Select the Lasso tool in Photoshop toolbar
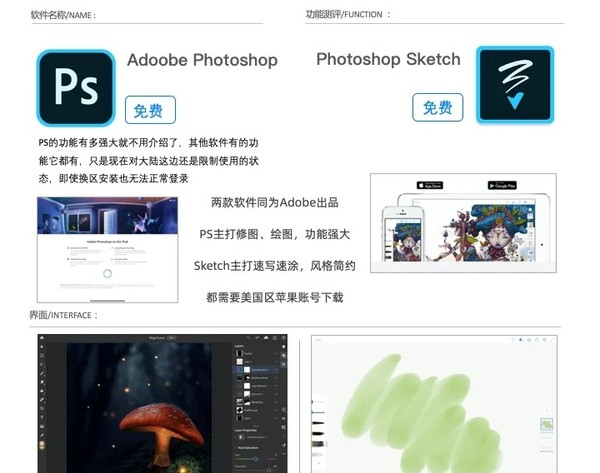The image size is (600, 473). coord(42,364)
